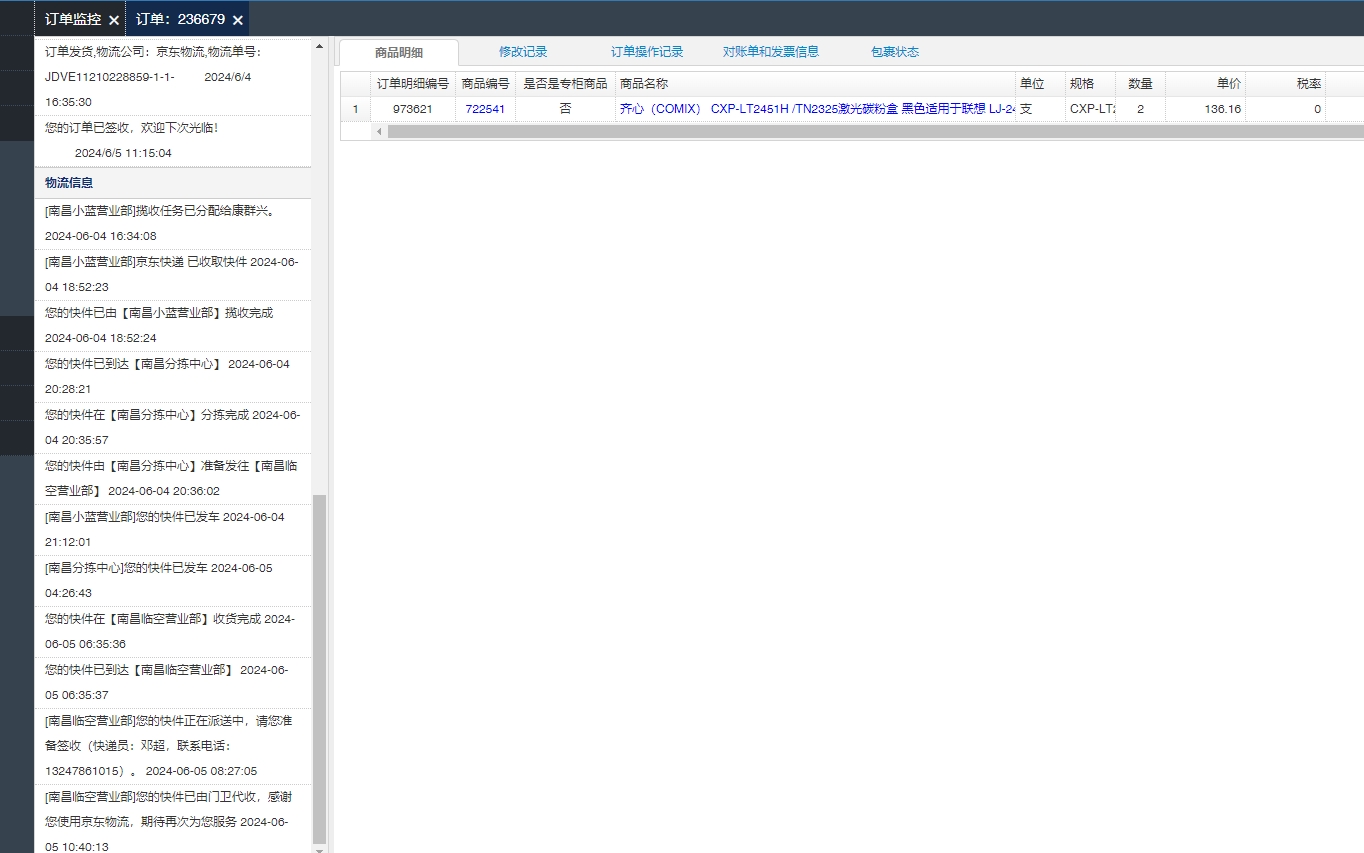Click the 单位 column header
The height and width of the screenshot is (853, 1364).
(1040, 84)
